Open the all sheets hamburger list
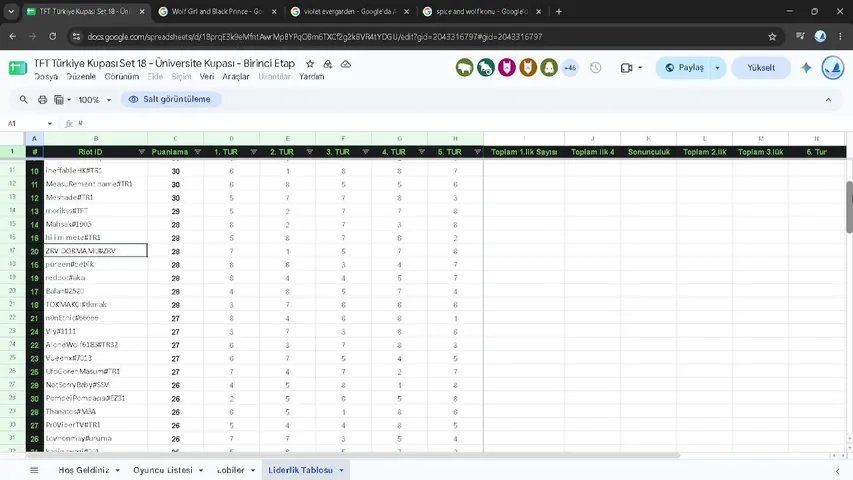Screen dimensions: 853x480 pos(34,470)
